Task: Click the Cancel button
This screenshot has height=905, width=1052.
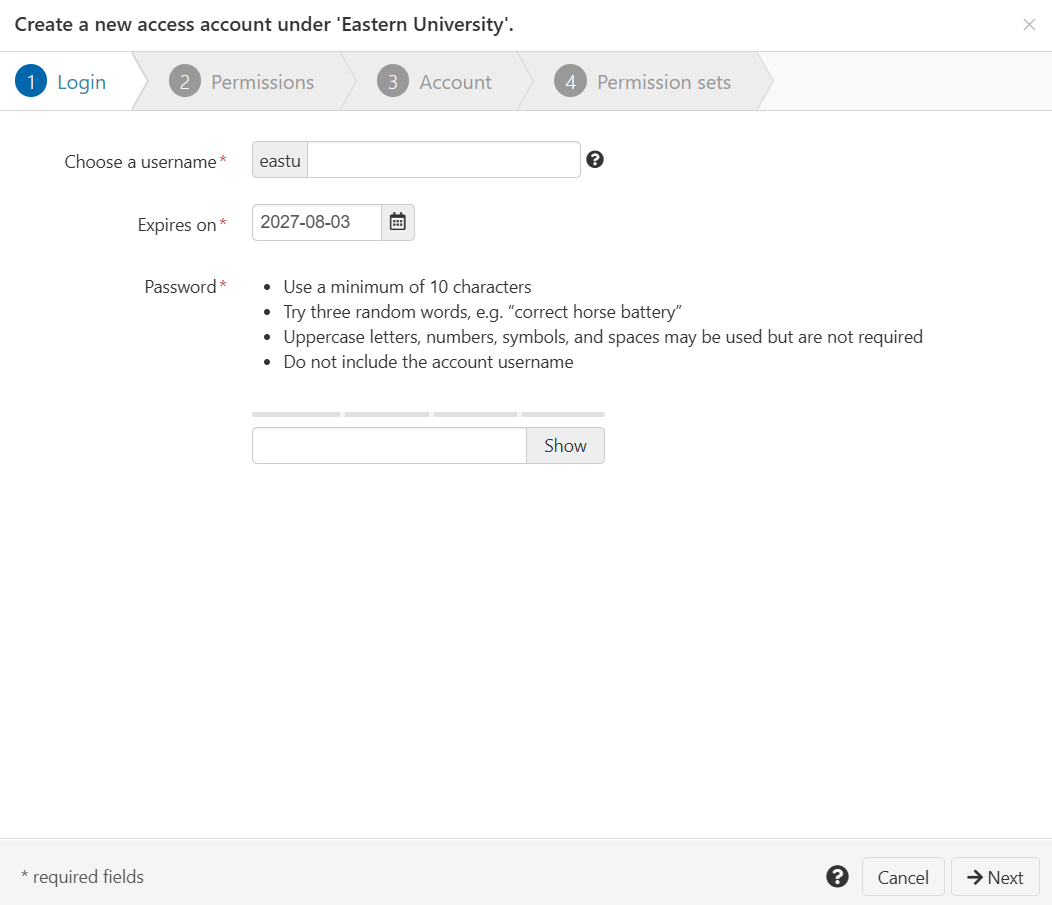Action: coord(903,877)
